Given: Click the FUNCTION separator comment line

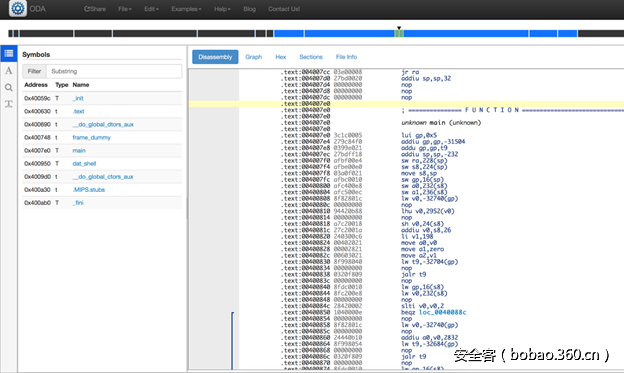Looking at the screenshot, I should (513, 110).
